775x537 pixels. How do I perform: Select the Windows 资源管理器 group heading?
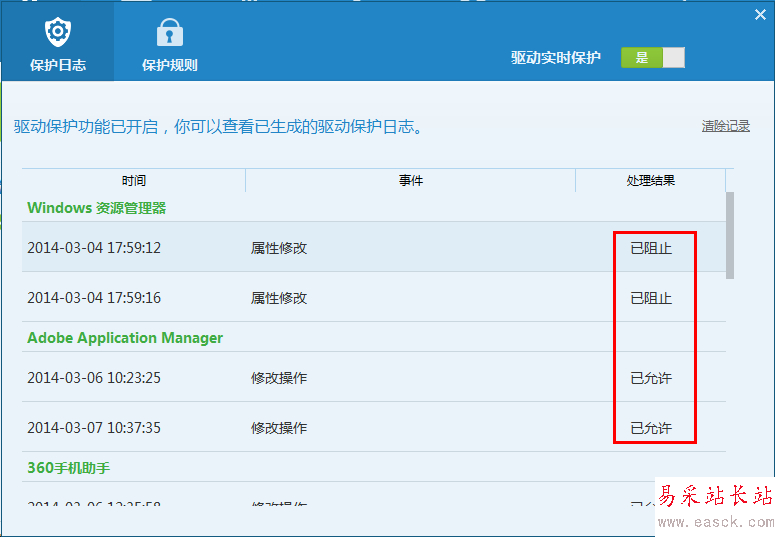[x=96, y=208]
